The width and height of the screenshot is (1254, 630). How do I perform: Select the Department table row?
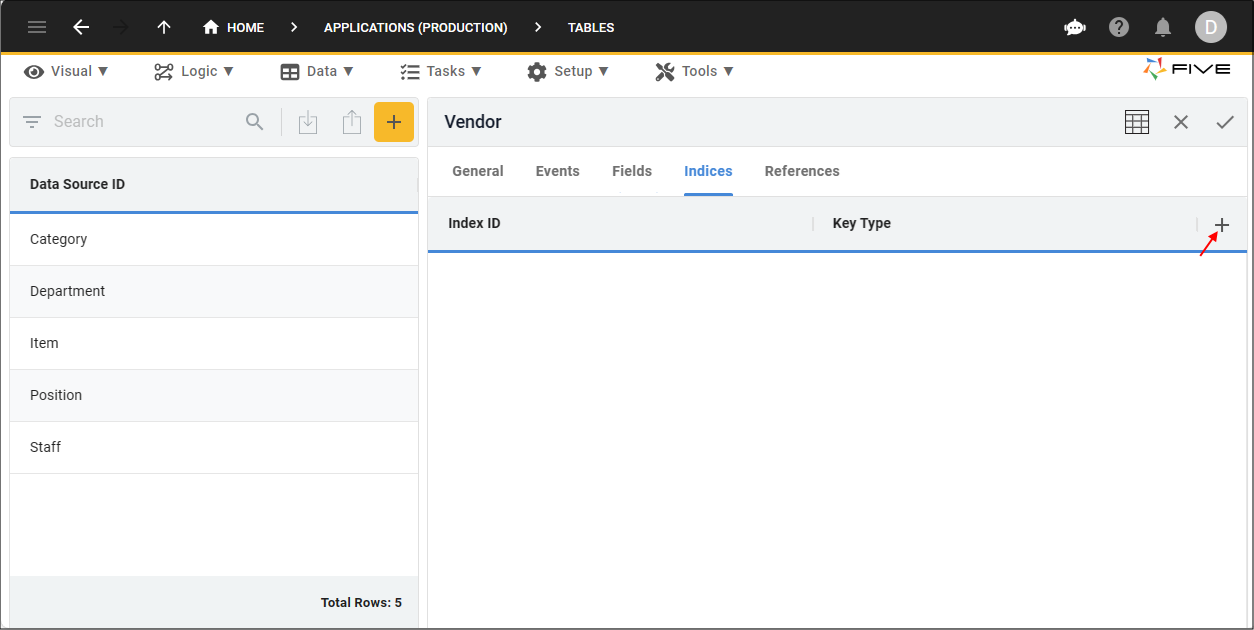point(214,291)
